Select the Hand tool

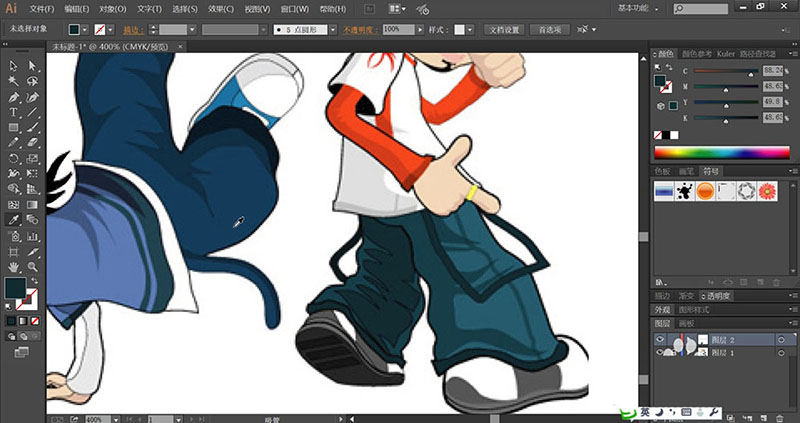[14, 267]
